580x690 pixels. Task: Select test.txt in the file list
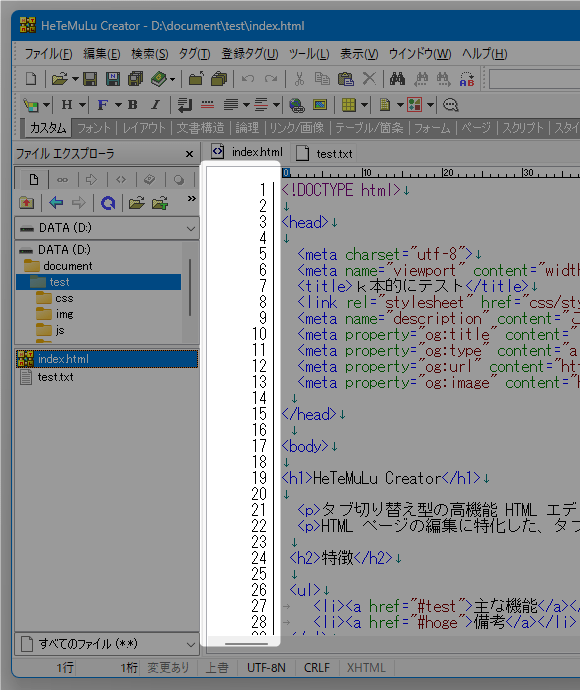coord(55,377)
